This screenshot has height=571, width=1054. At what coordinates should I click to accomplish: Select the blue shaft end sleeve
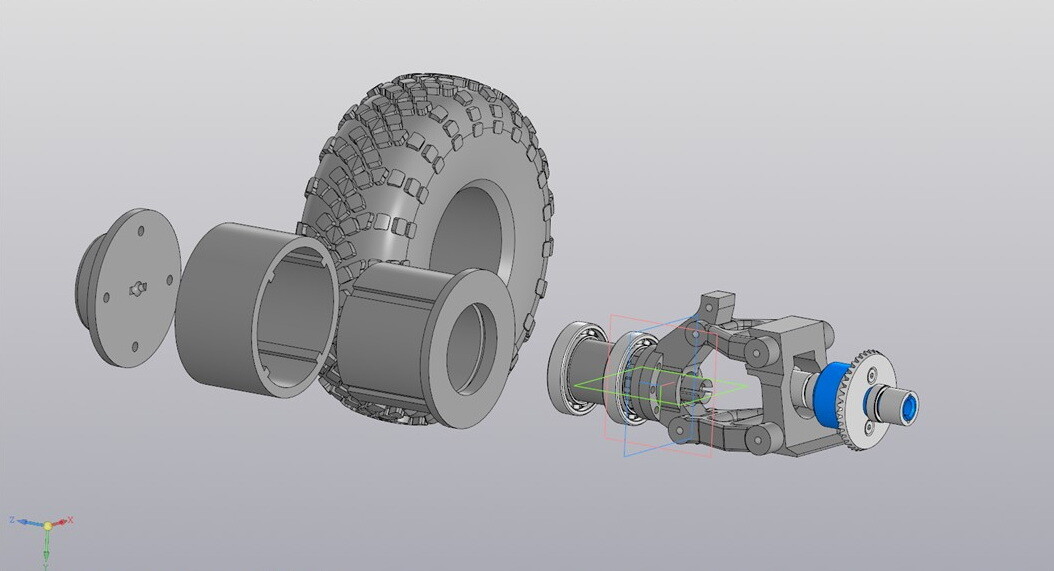(909, 408)
